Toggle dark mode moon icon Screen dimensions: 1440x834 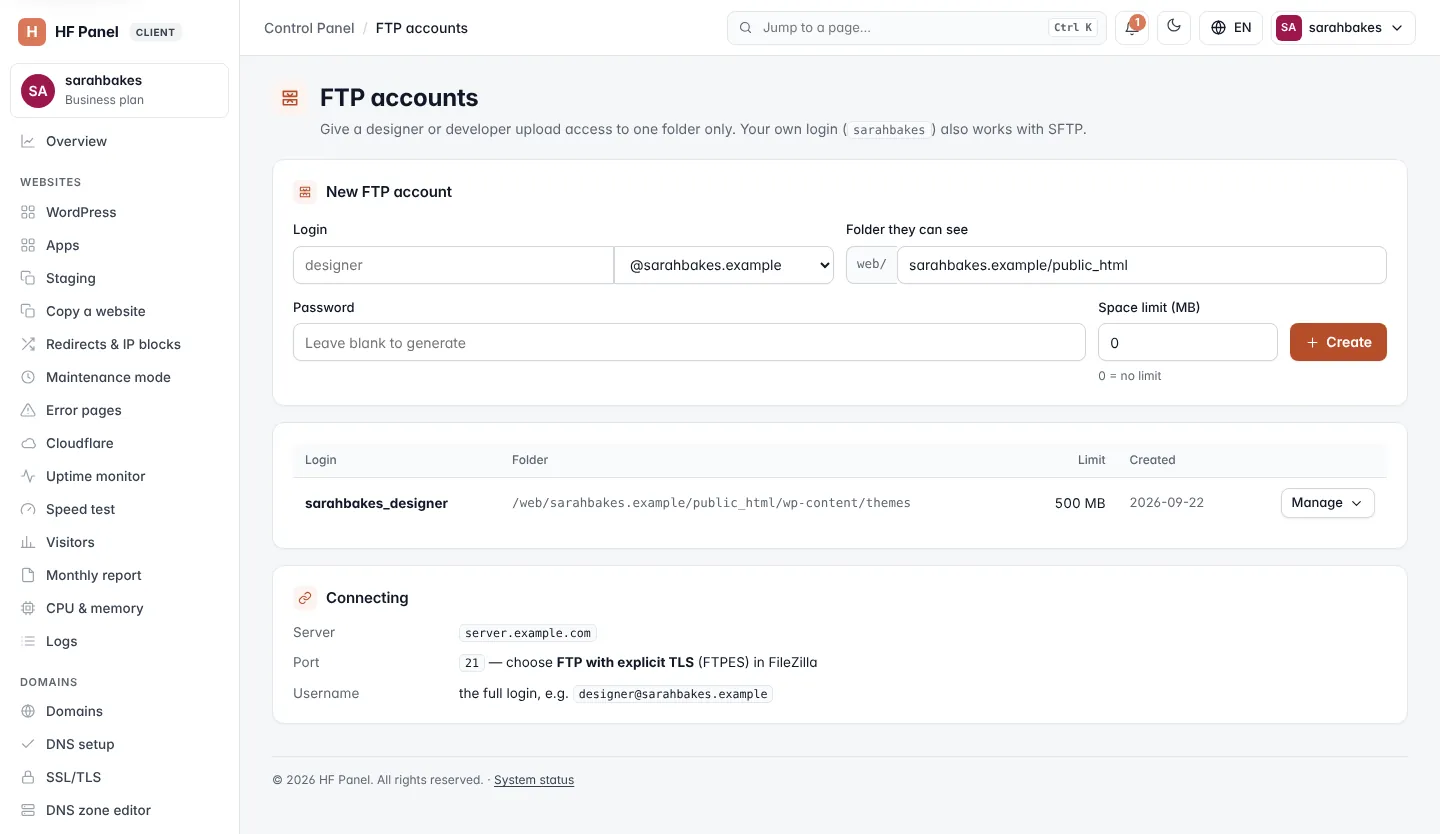coord(1174,28)
